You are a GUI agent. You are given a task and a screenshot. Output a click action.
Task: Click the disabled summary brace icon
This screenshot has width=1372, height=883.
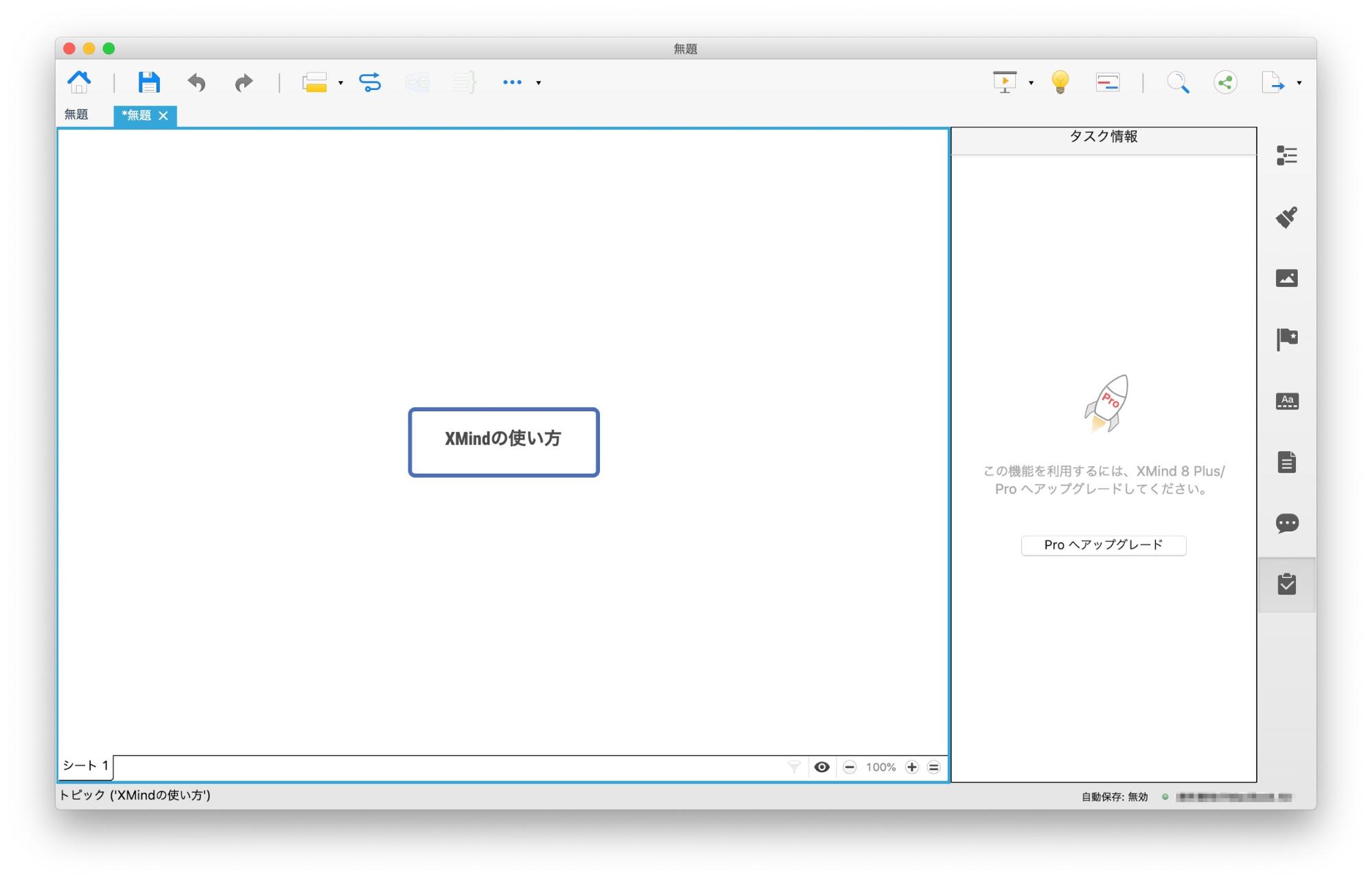click(465, 82)
